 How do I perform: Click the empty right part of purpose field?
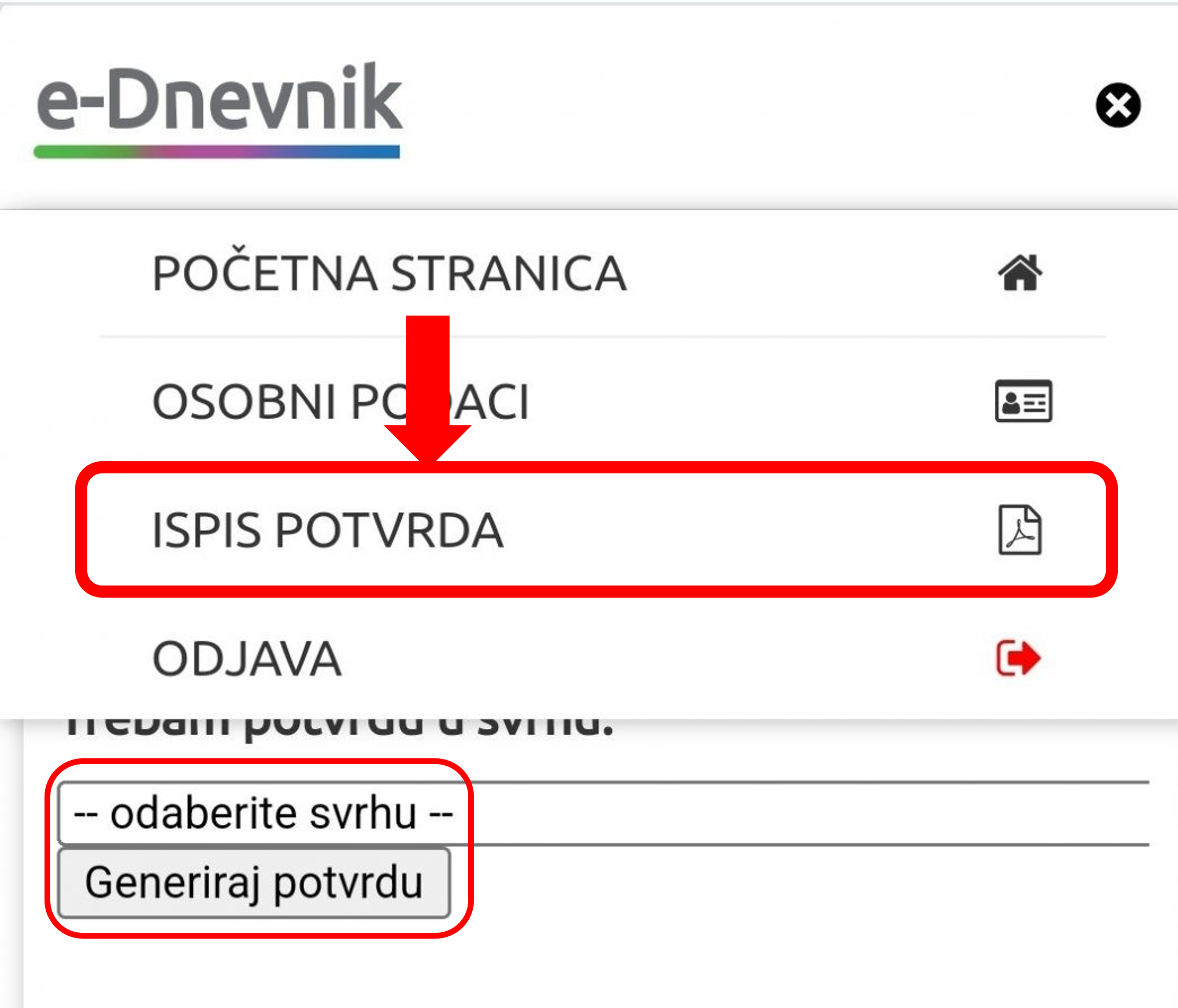(809, 814)
